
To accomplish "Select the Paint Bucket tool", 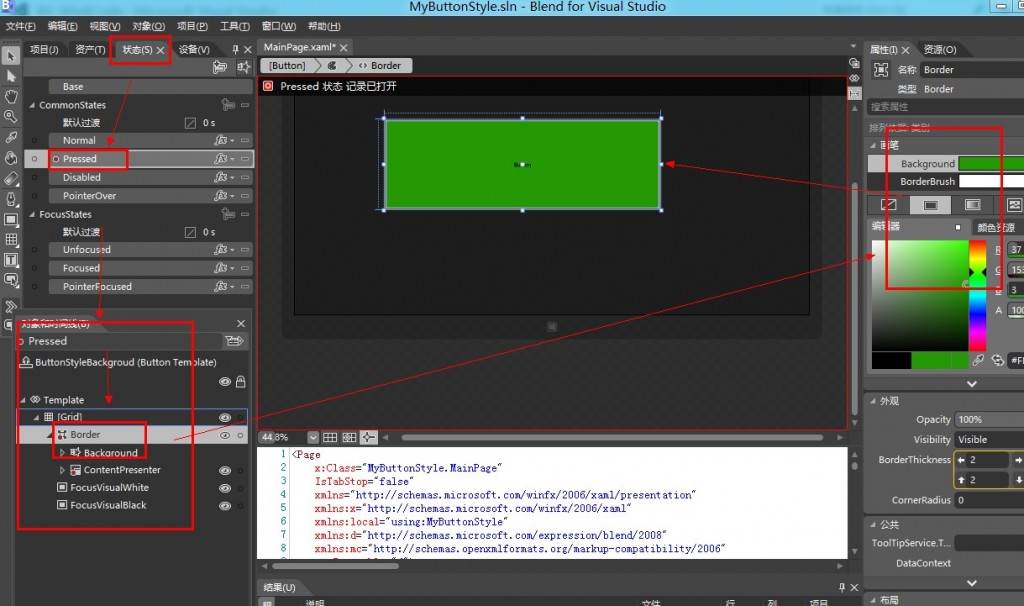I will (x=10, y=158).
